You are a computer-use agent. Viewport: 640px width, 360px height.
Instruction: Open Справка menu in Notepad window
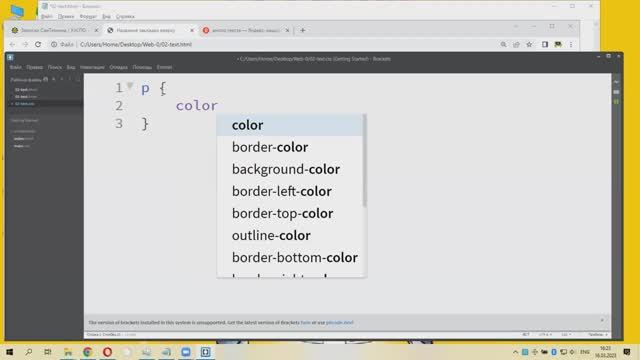[x=125, y=16]
